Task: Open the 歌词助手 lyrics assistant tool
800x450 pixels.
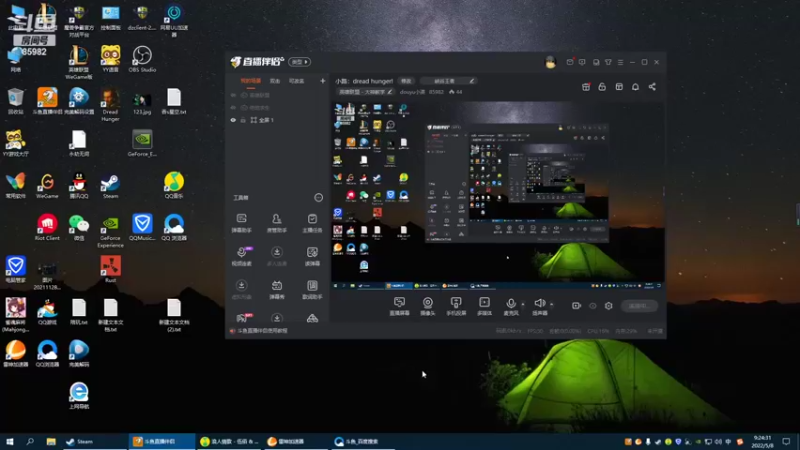Action: [312, 289]
